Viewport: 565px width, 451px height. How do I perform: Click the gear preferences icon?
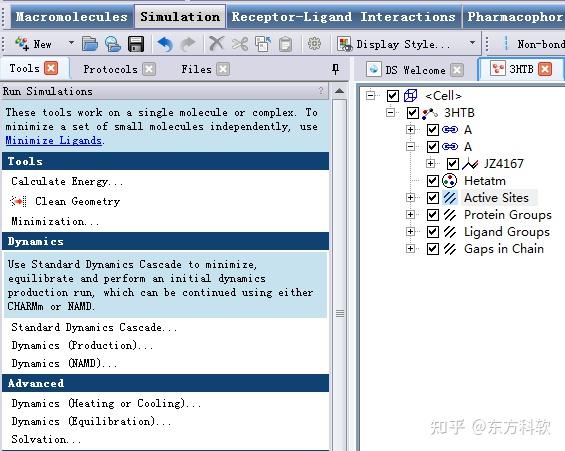[x=314, y=44]
